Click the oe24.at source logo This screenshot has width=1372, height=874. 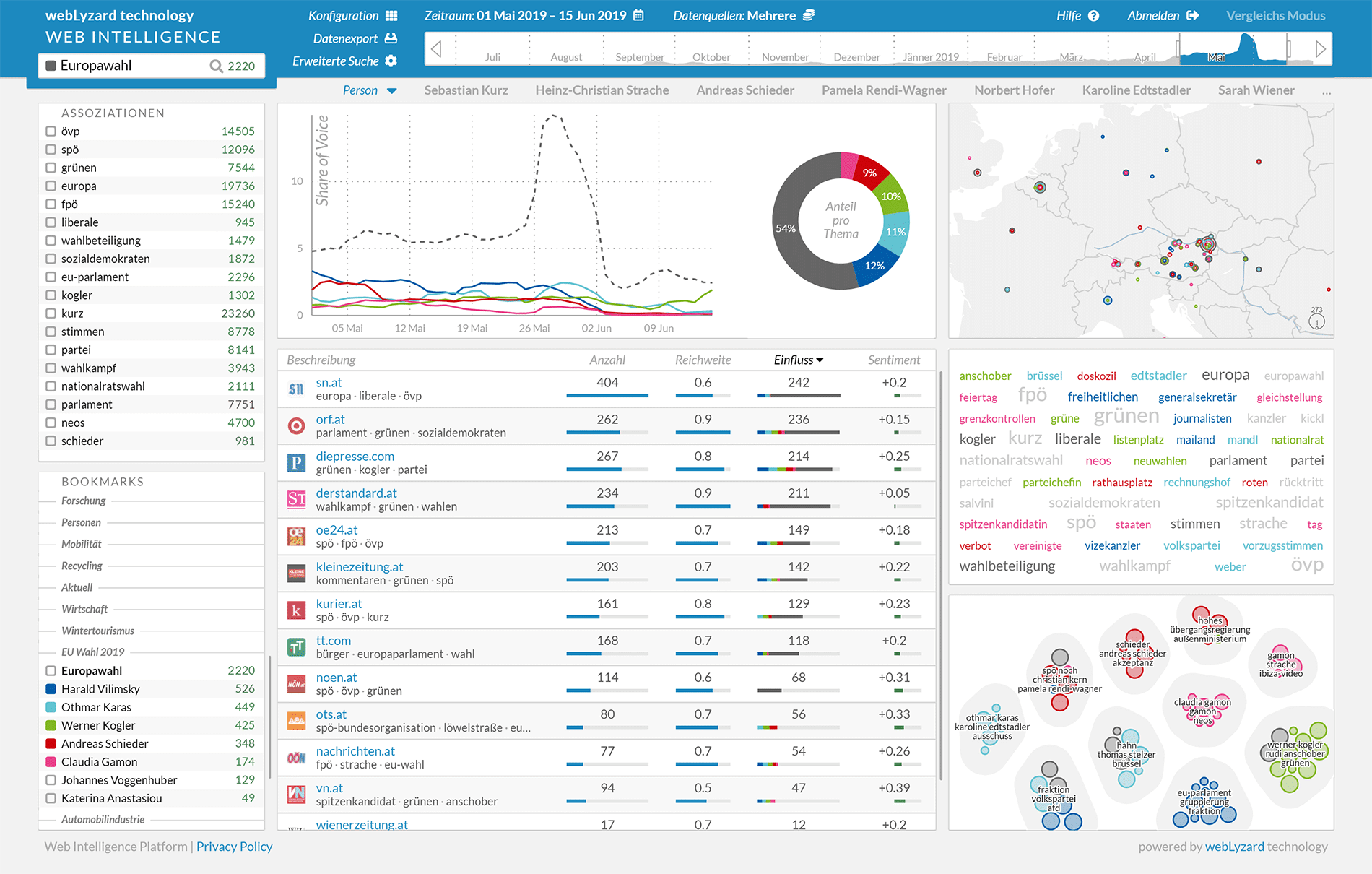coord(296,536)
